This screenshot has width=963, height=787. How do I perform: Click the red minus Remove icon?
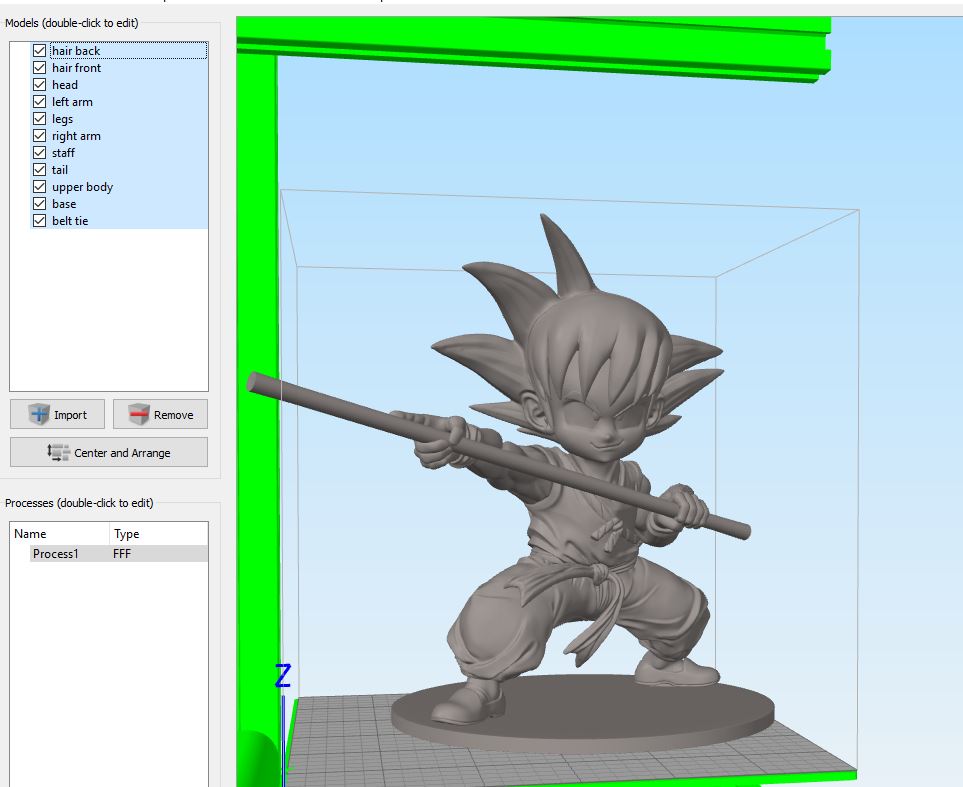[139, 414]
